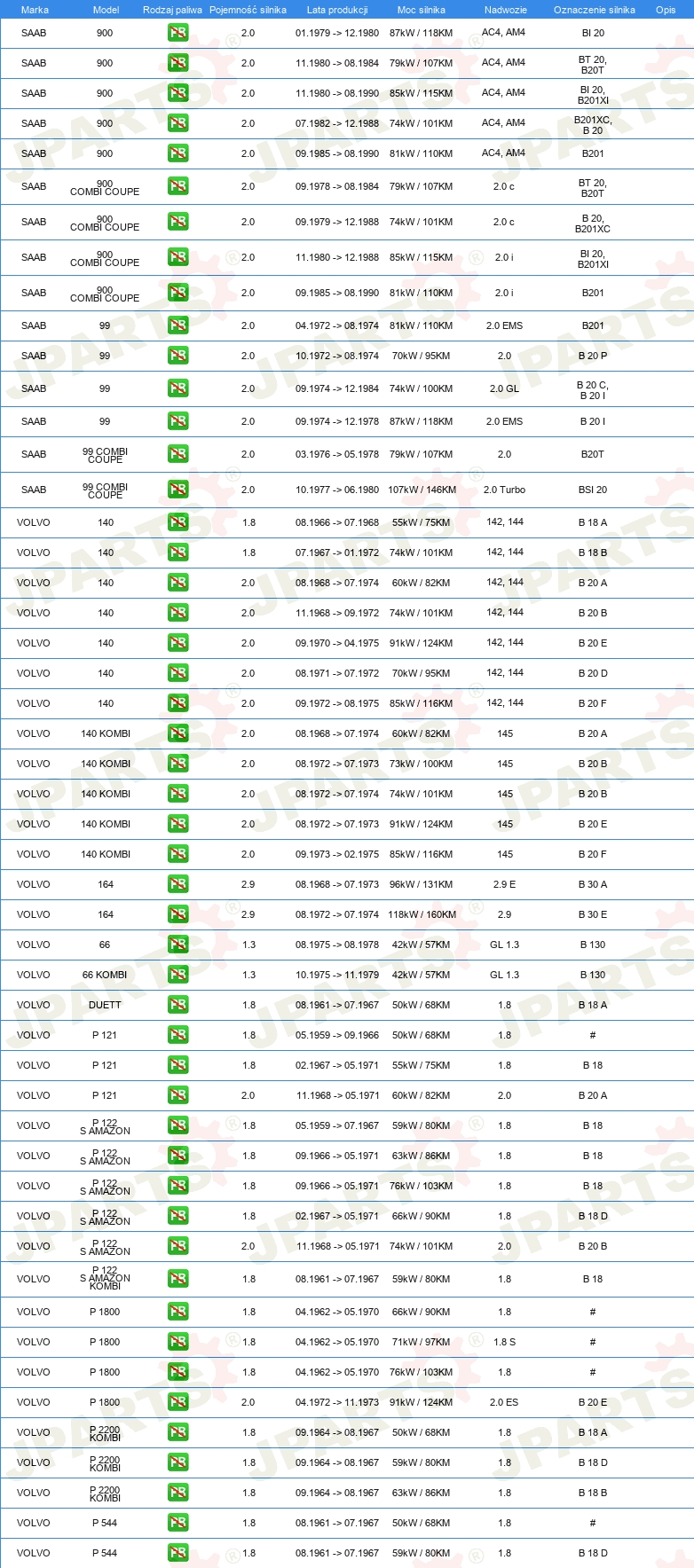694x1568 pixels.
Task: Select the body cell 2.9 E
Action: (505, 884)
